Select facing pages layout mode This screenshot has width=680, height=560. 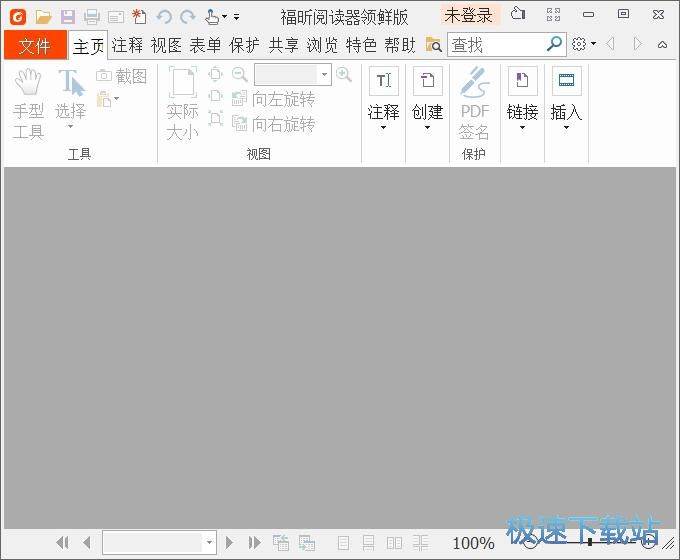[x=394, y=543]
